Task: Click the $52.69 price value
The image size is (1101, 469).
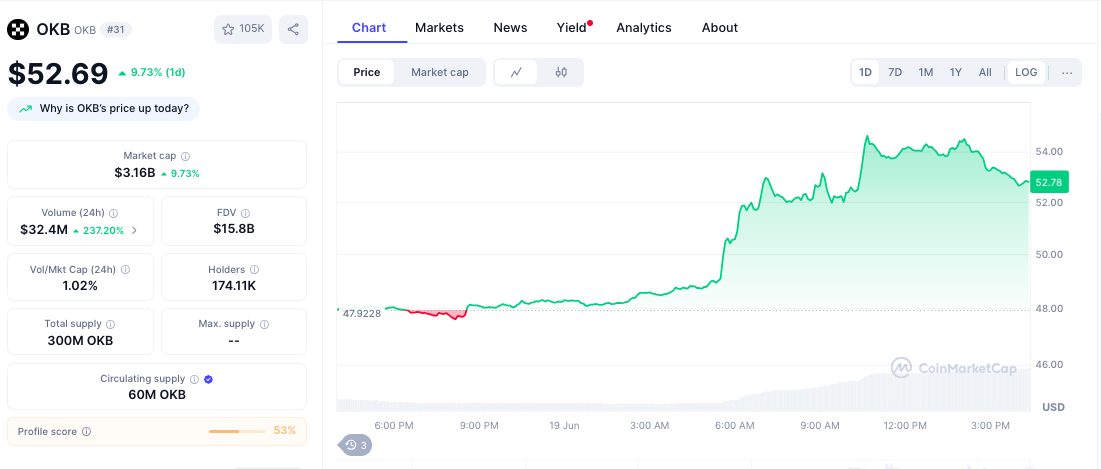Action: click(58, 73)
